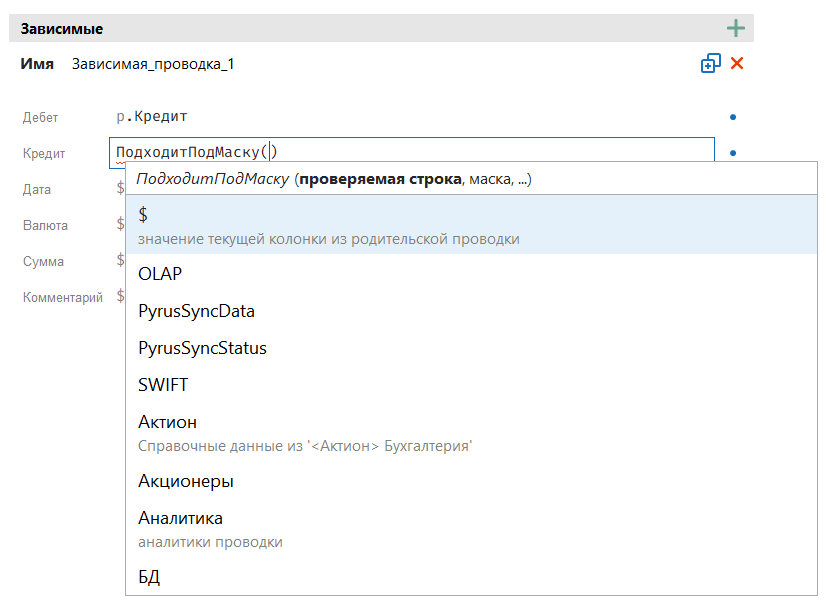
Task: Edit the name field Зависимая_проводка_1
Action: coord(153,64)
